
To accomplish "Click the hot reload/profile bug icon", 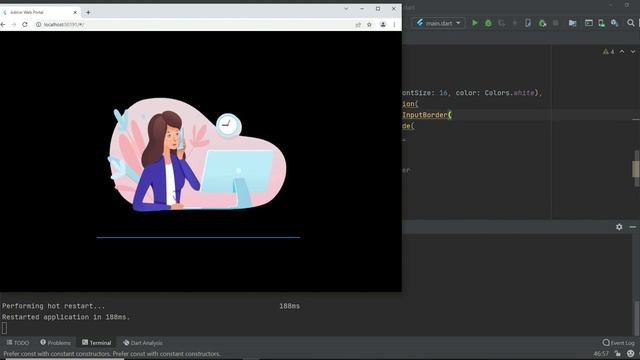I will [542, 23].
